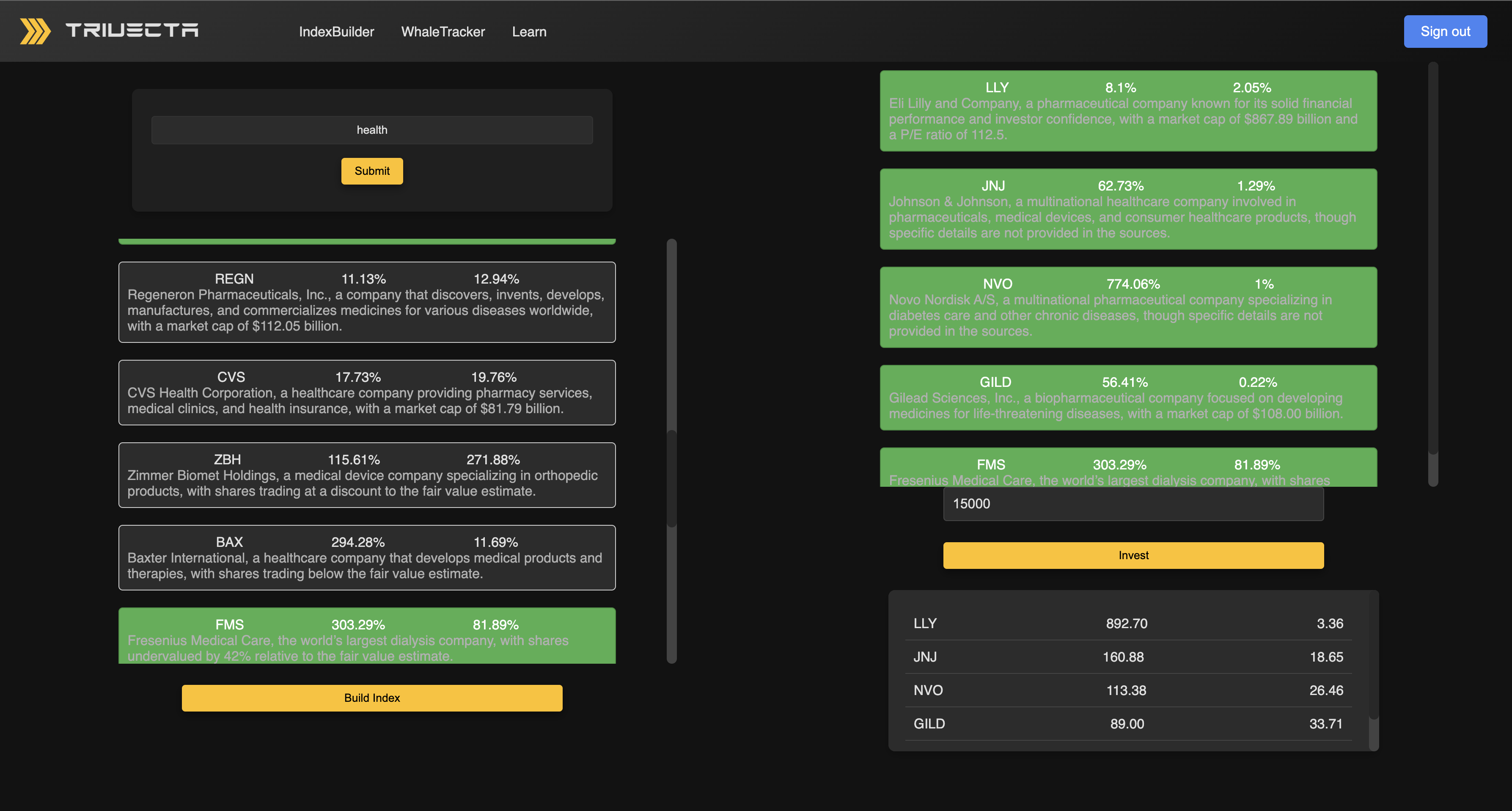
Task: Select the BAX Baxter International card
Action: 367,557
